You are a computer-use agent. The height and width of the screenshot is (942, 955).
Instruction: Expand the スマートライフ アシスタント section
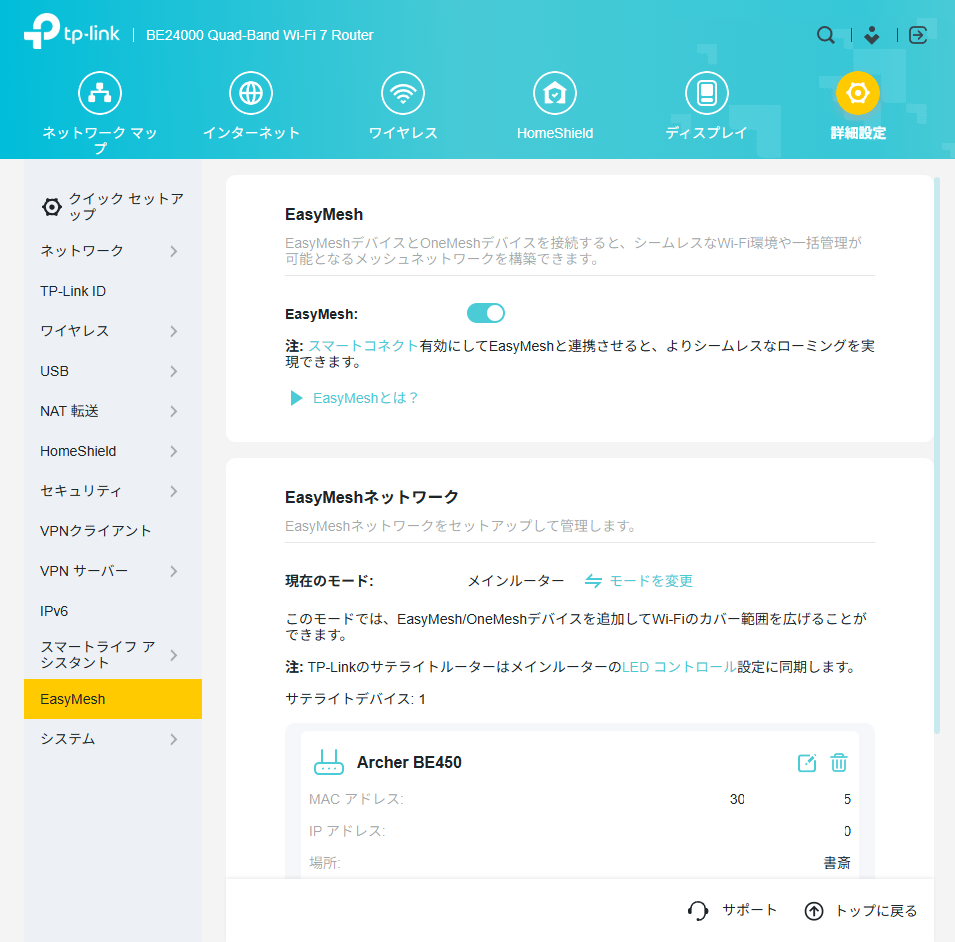point(174,655)
